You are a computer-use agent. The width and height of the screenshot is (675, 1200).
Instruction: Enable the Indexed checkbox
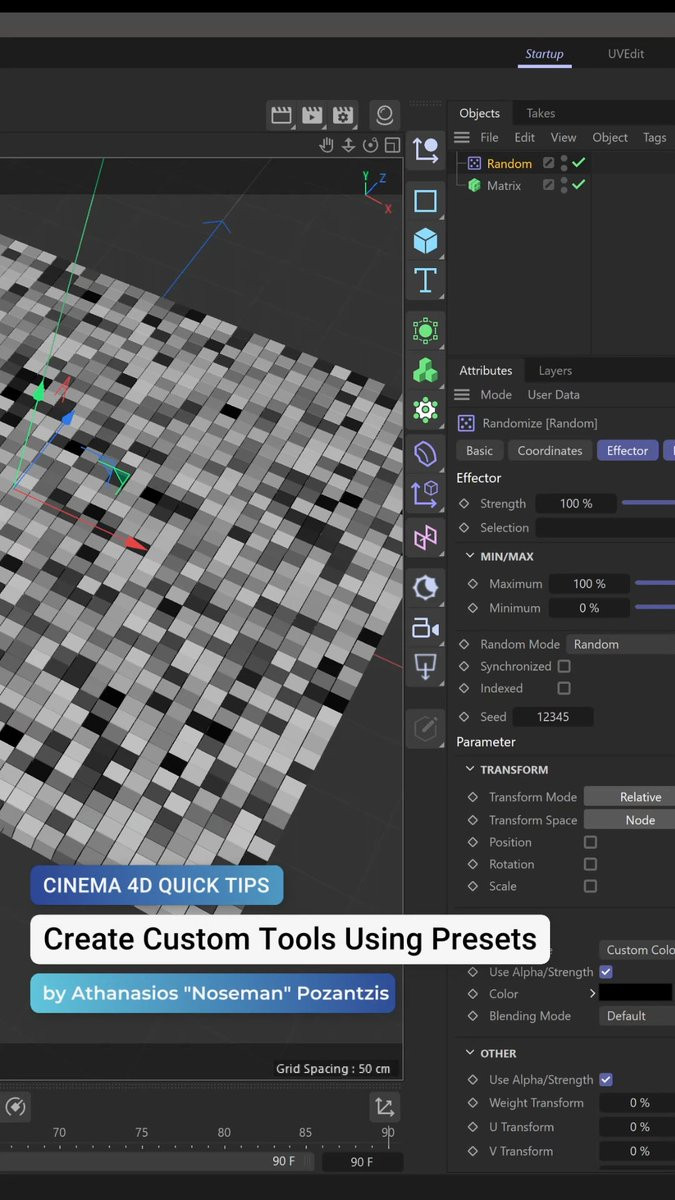[x=564, y=688]
